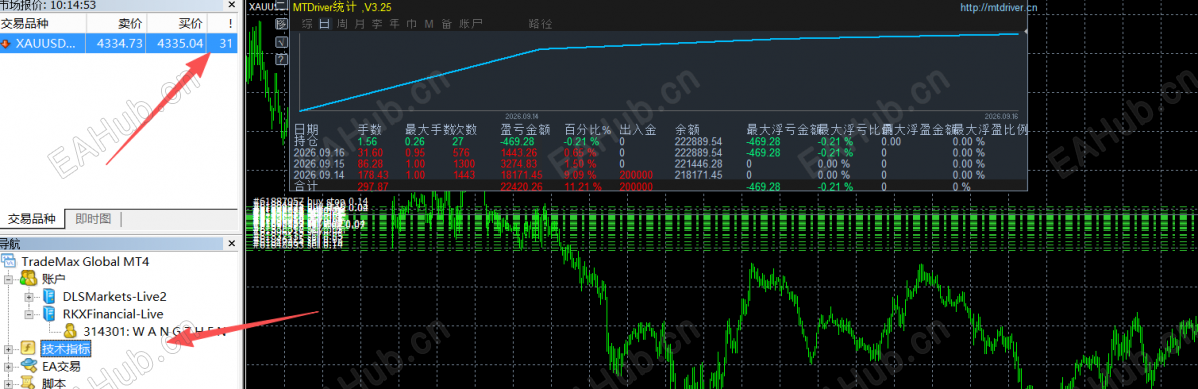Click the spread value 31
The height and width of the screenshot is (389, 1198).
226,44
